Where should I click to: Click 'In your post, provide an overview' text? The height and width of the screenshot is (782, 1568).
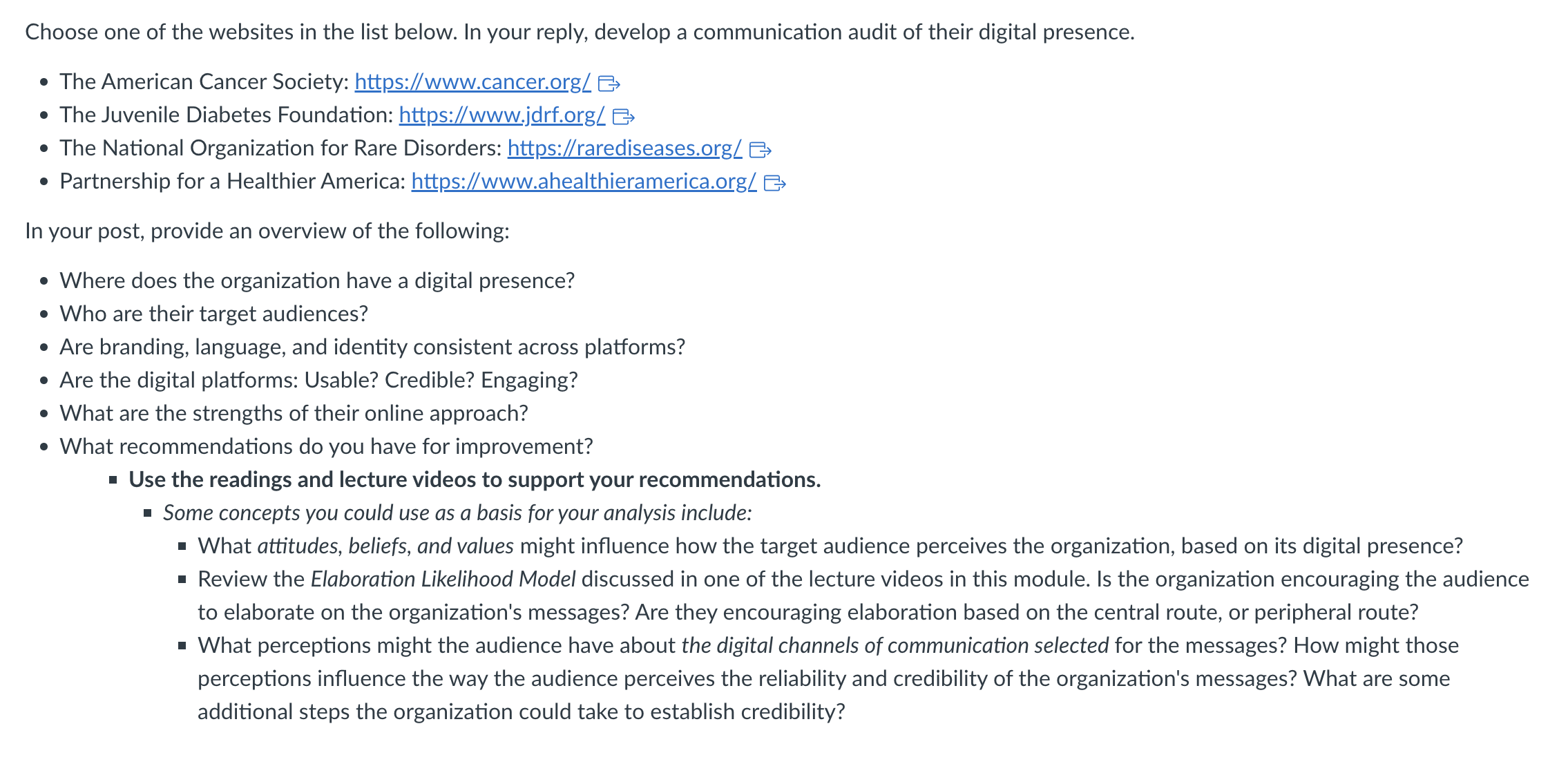click(267, 231)
